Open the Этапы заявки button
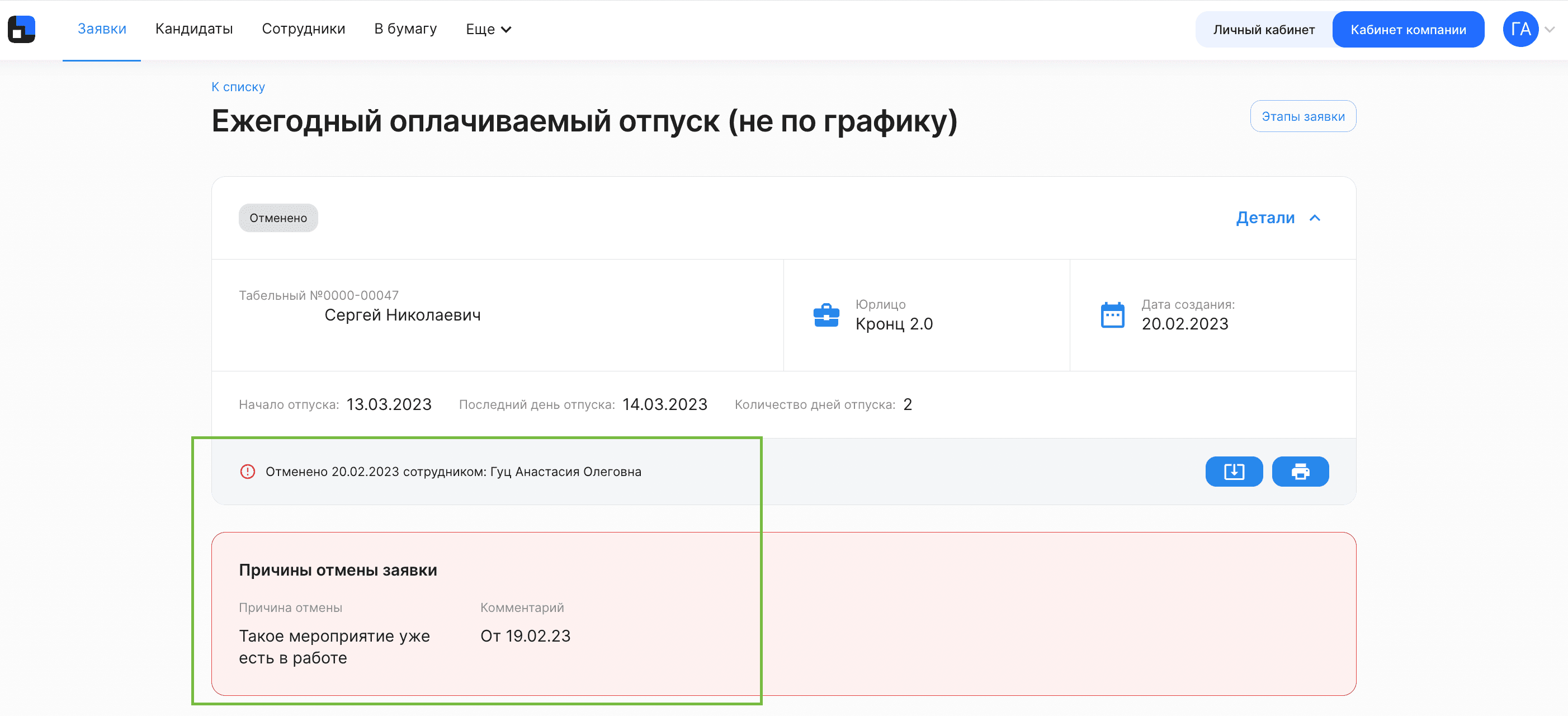This screenshot has height=716, width=1568. coord(1302,116)
